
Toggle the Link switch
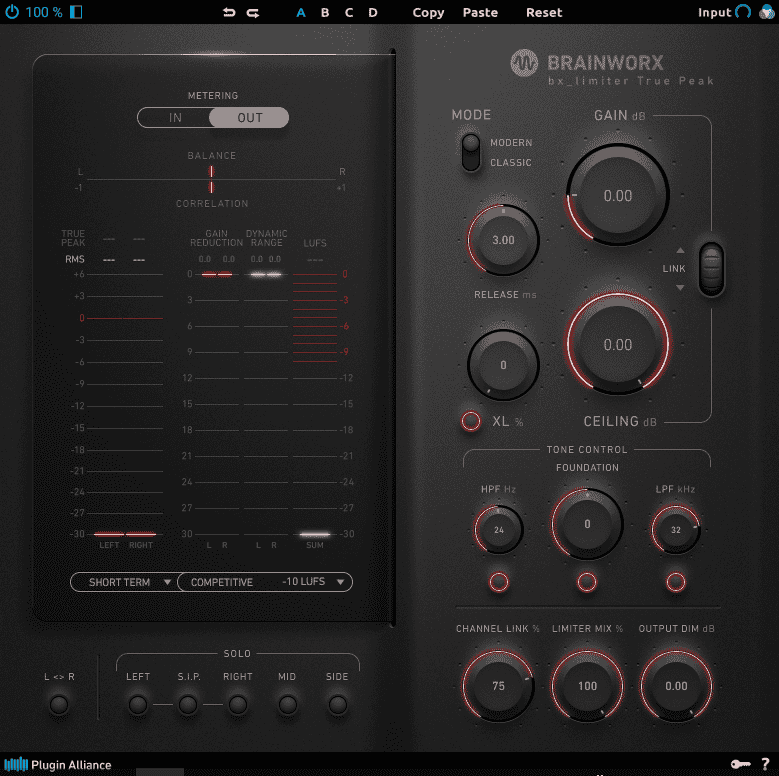(711, 269)
